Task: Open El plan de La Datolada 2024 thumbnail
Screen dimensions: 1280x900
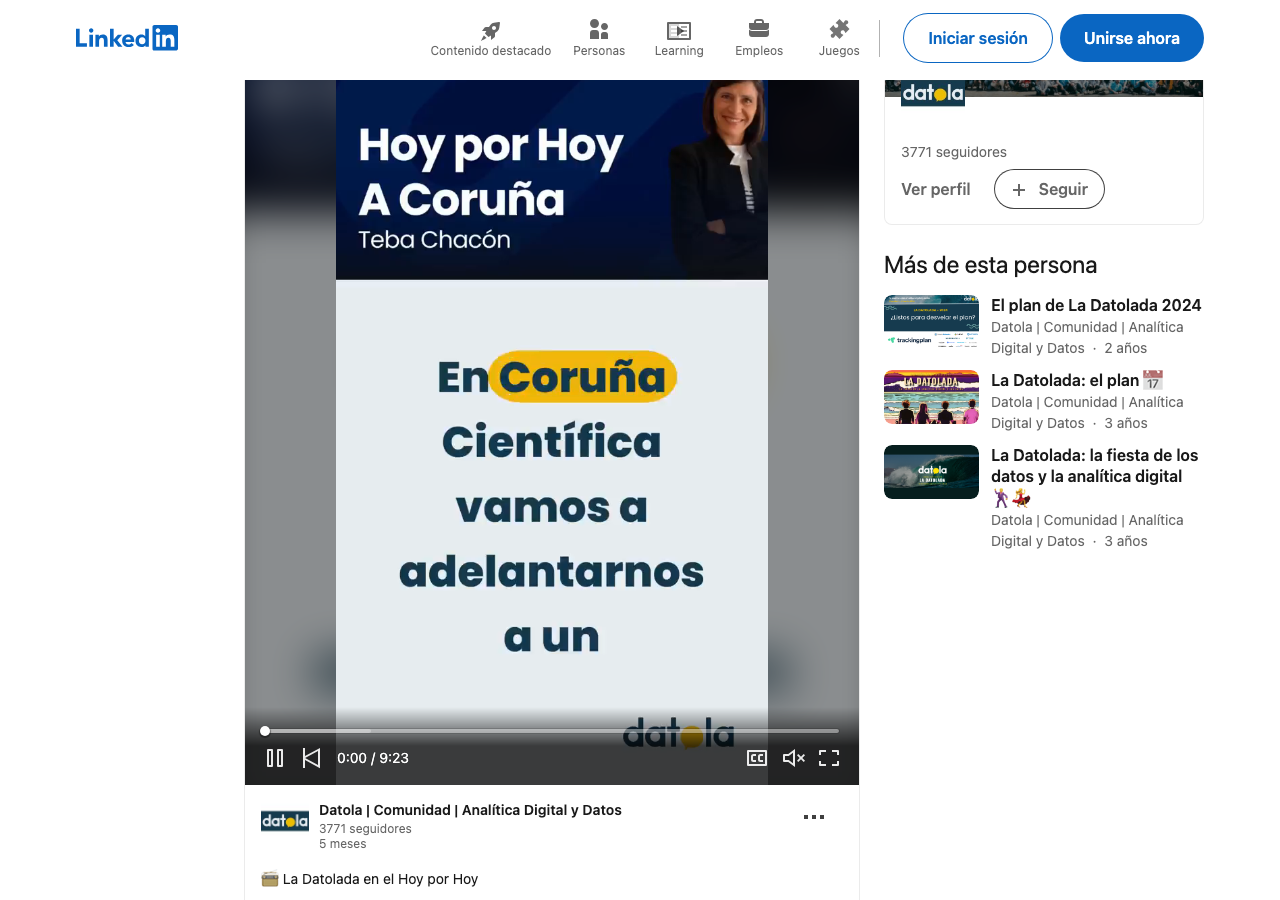Action: (931, 321)
